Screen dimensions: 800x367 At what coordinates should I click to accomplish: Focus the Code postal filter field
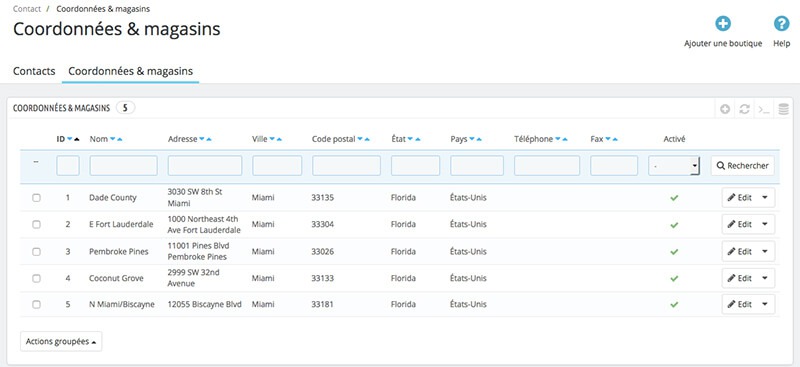[346, 166]
